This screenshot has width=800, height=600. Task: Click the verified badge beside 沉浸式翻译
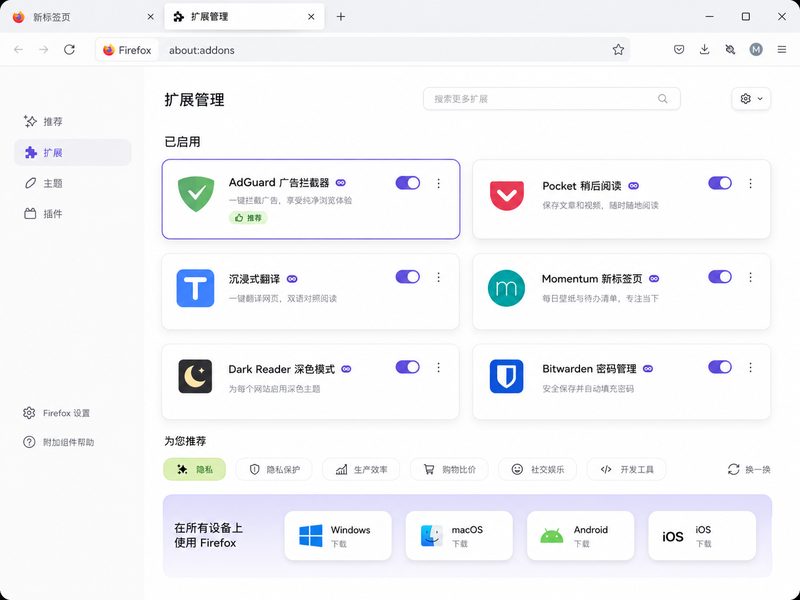click(x=292, y=279)
